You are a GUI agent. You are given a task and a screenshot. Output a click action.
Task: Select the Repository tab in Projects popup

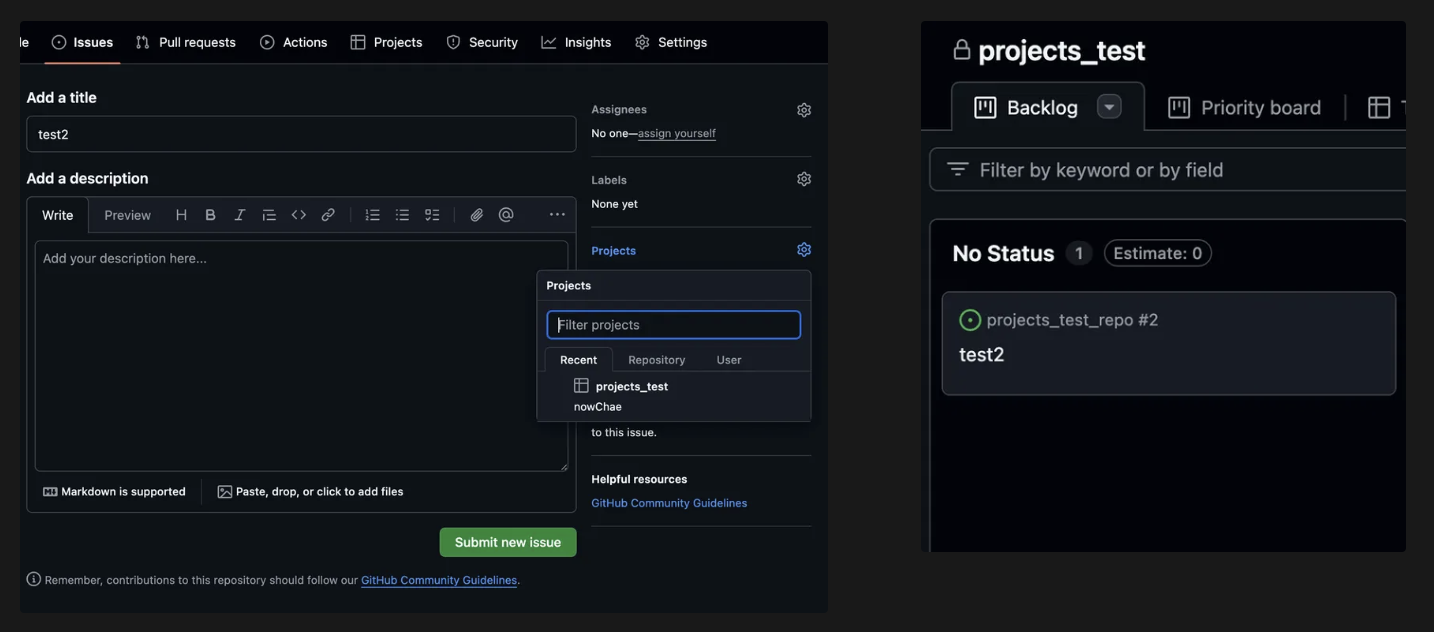pos(656,360)
